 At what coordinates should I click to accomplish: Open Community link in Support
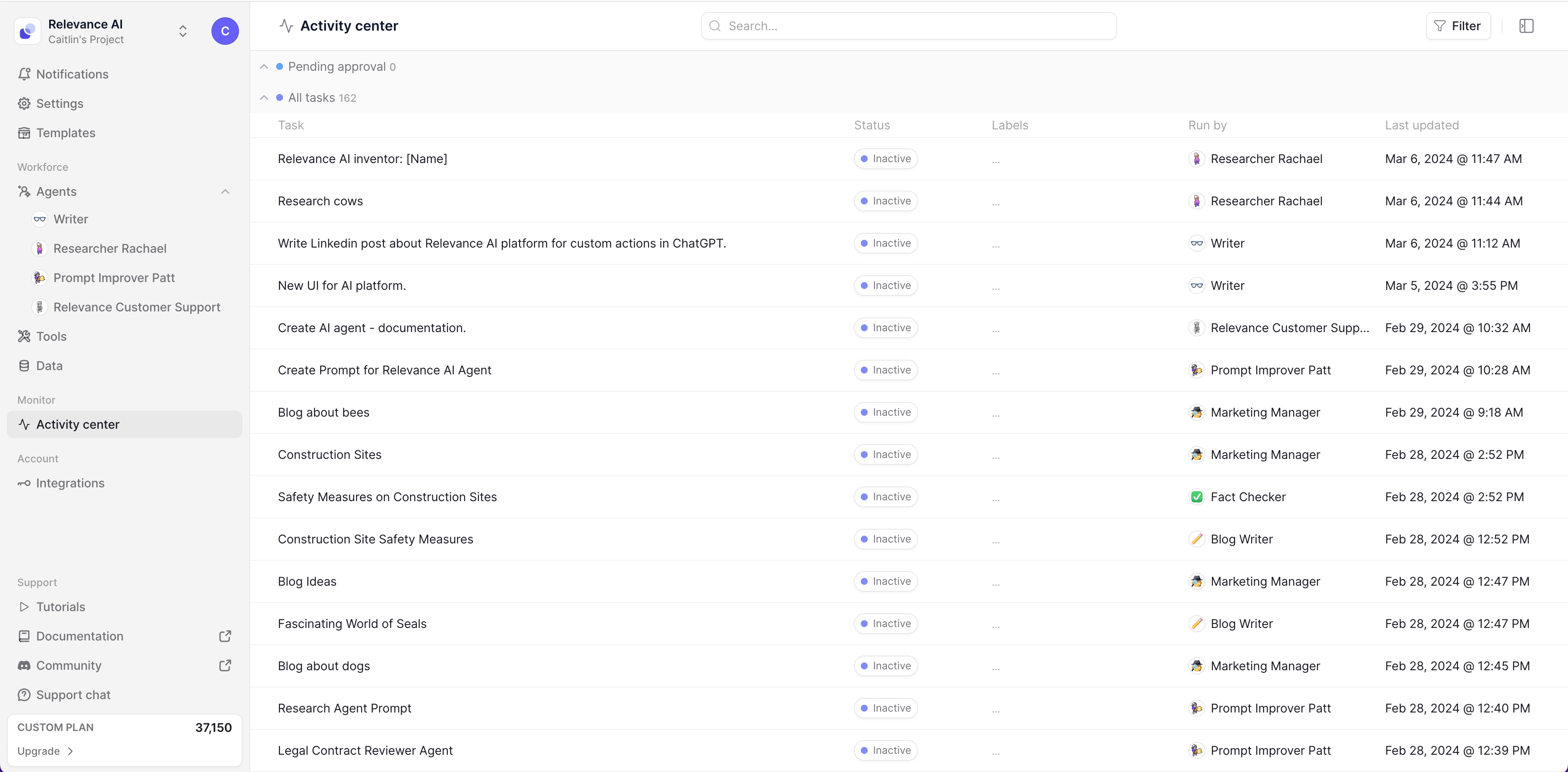[x=69, y=665]
